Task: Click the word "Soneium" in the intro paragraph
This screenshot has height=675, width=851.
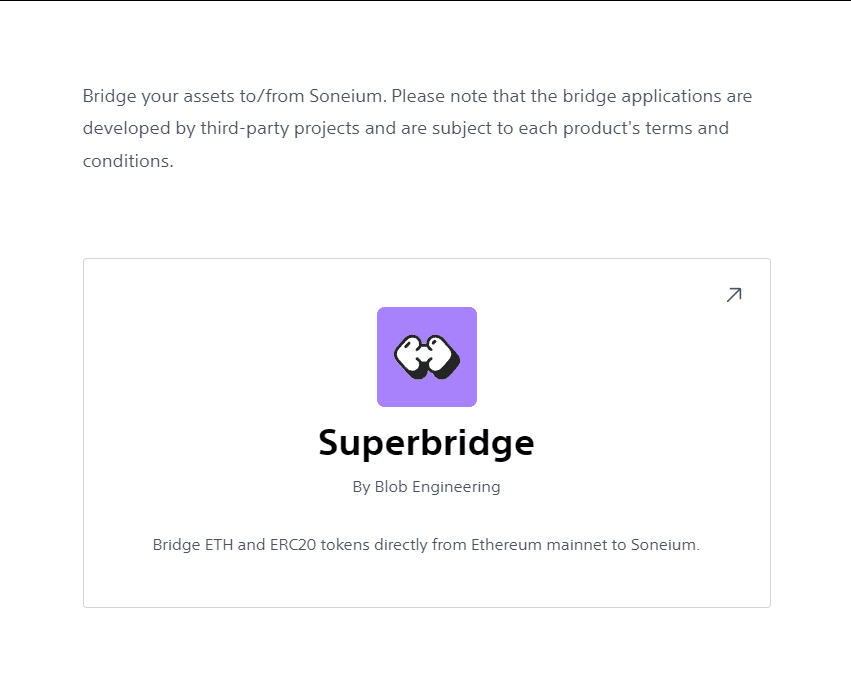Action: pyautogui.click(x=351, y=97)
